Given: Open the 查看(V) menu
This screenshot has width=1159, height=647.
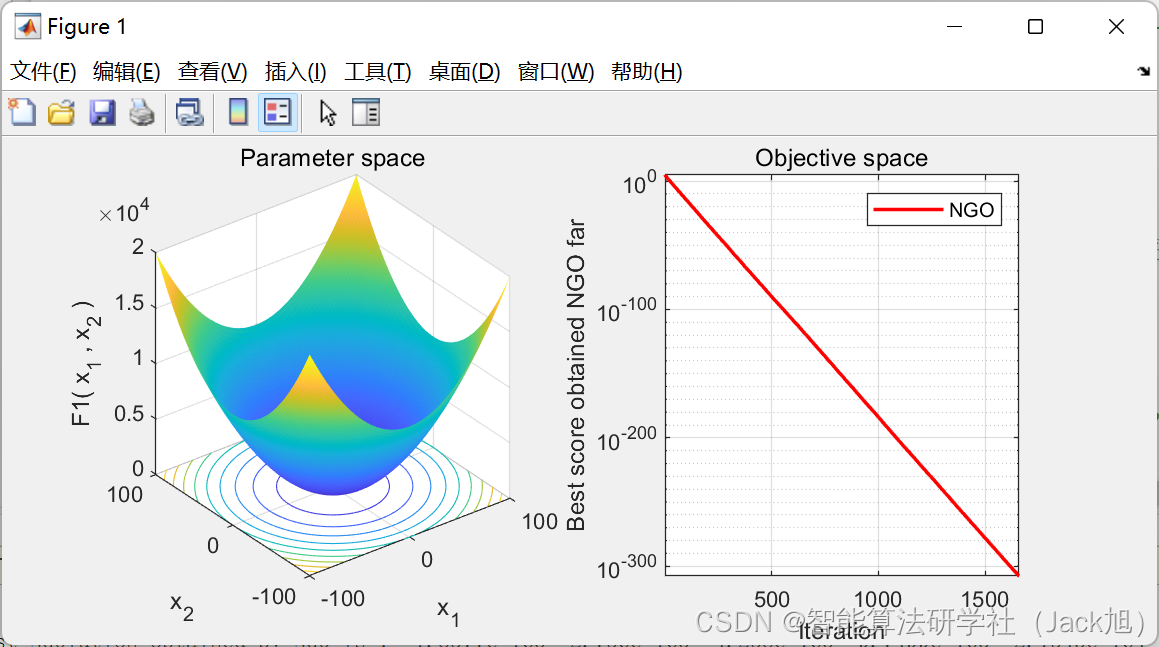Looking at the screenshot, I should pyautogui.click(x=212, y=72).
